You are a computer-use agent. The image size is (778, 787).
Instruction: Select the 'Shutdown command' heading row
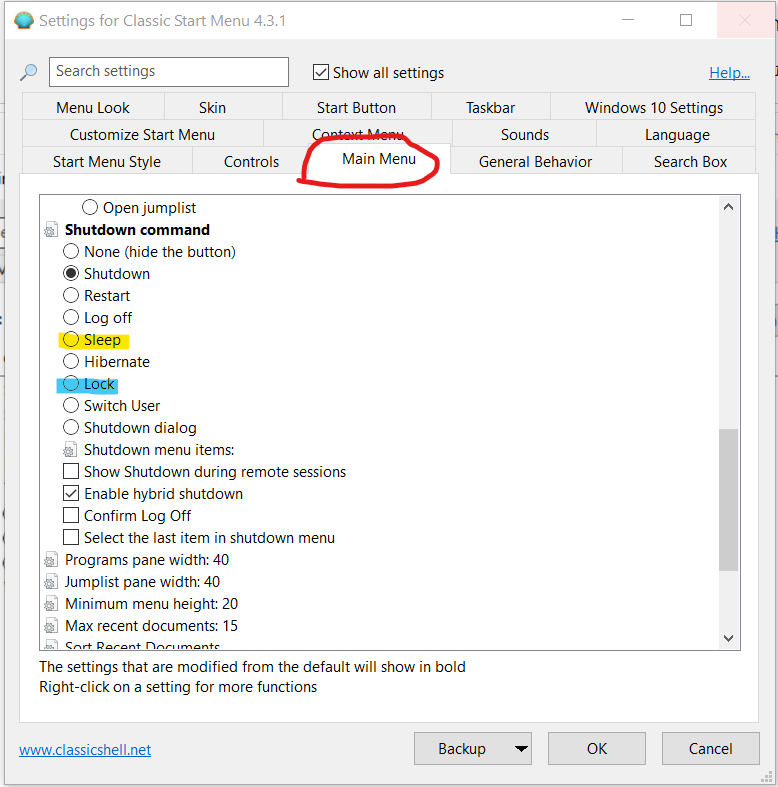[138, 230]
